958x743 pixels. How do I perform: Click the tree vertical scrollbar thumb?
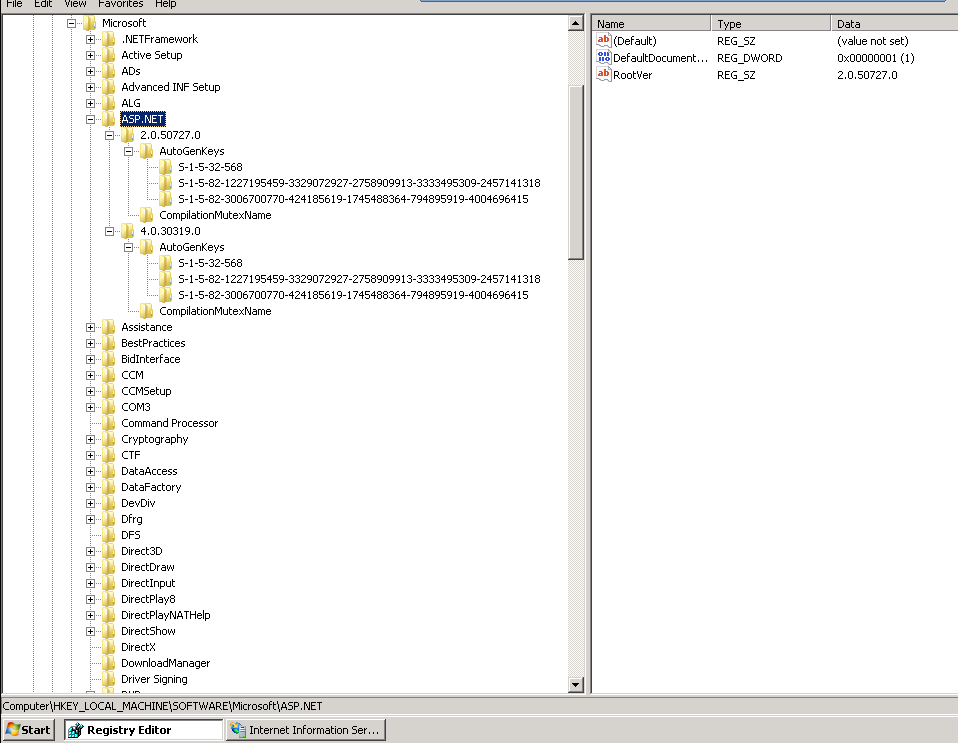coord(576,172)
